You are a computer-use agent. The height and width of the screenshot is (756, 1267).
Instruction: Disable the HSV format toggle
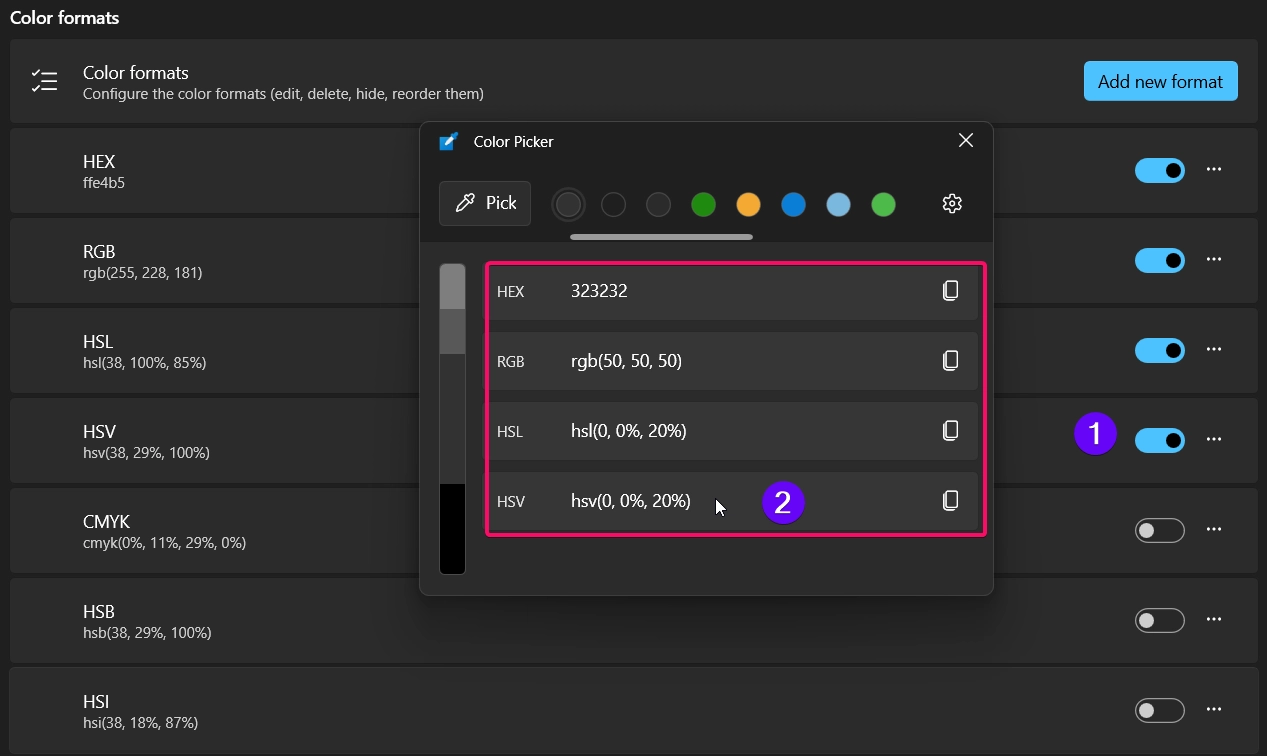tap(1160, 441)
